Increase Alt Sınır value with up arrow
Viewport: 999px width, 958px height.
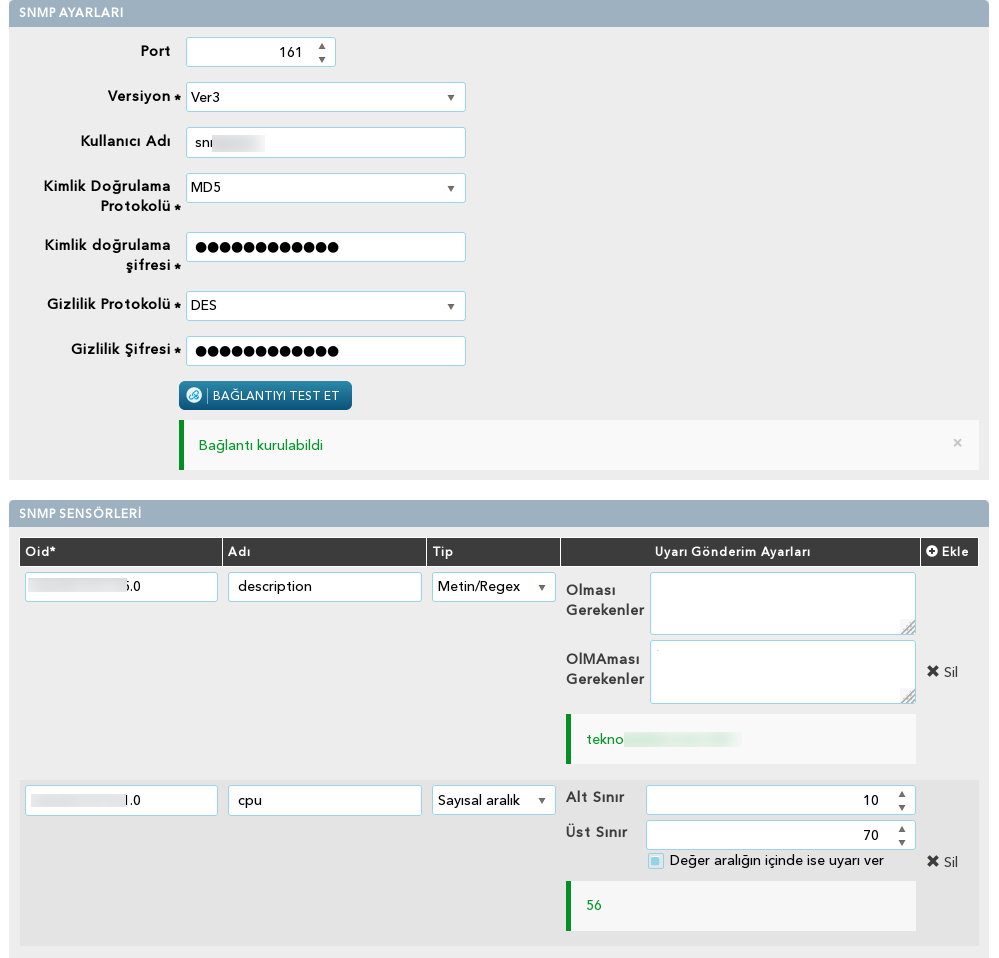(902, 794)
